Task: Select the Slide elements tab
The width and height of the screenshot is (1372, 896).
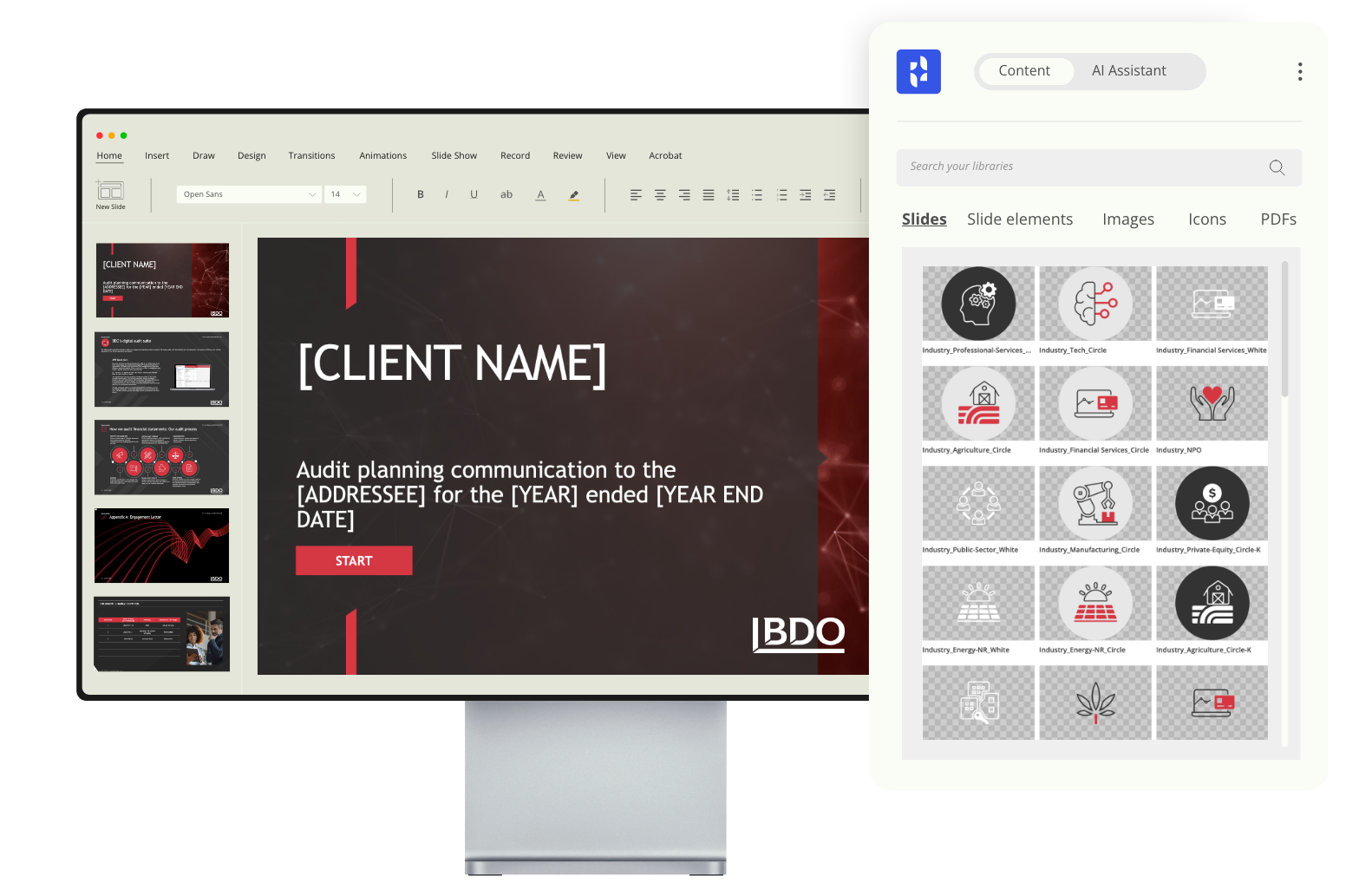Action: point(1020,219)
